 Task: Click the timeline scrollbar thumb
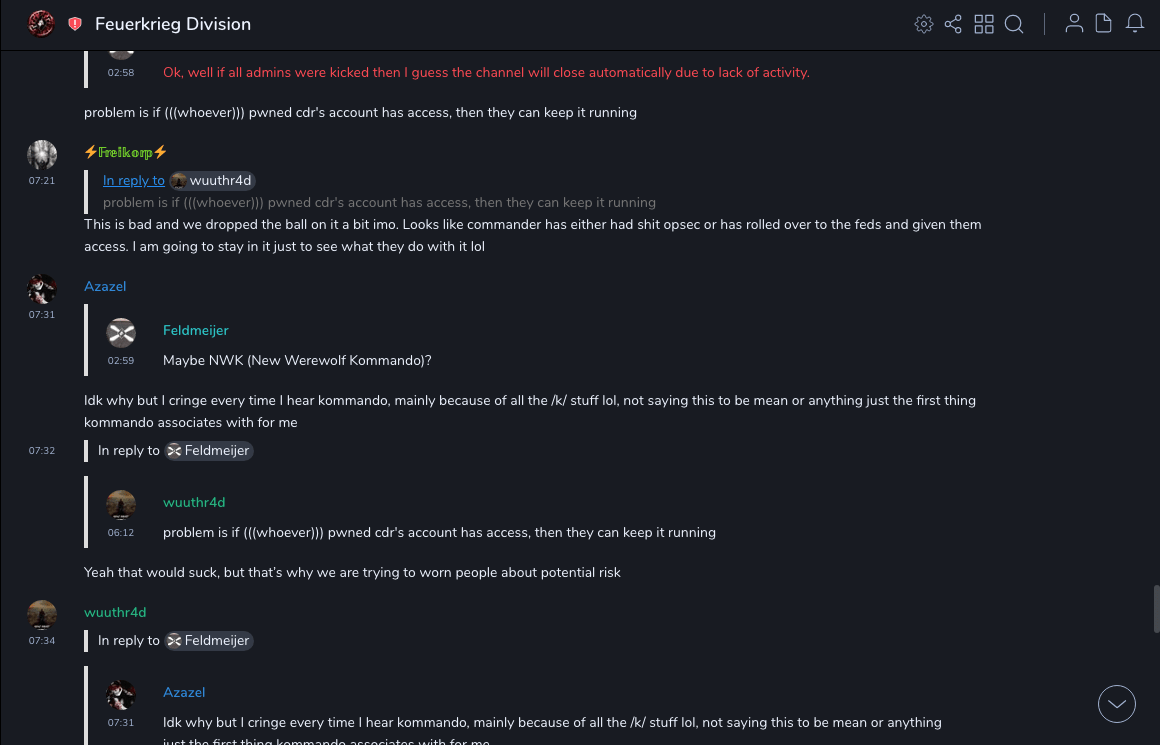1156,608
